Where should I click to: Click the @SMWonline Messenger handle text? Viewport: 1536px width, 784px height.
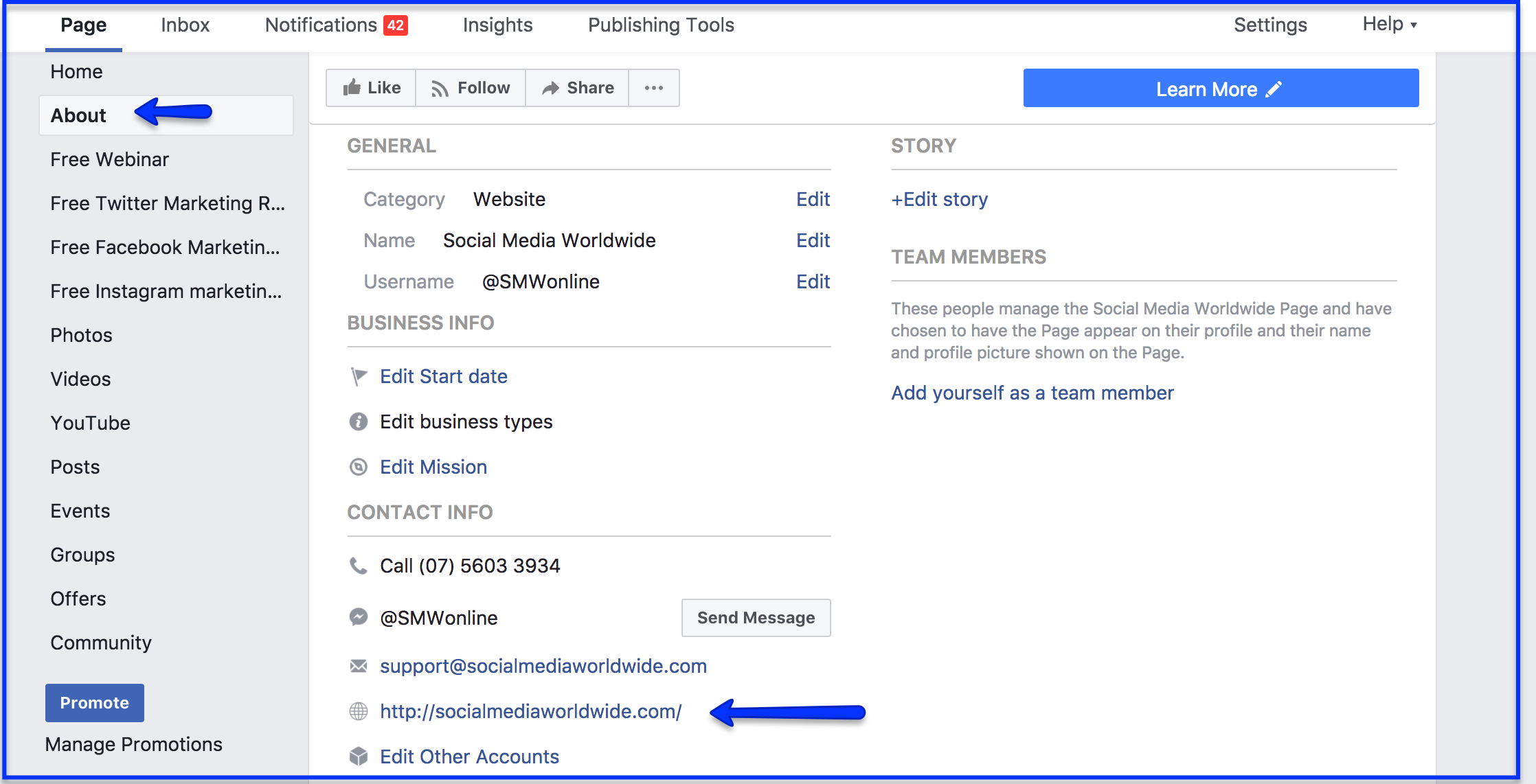pyautogui.click(x=439, y=618)
